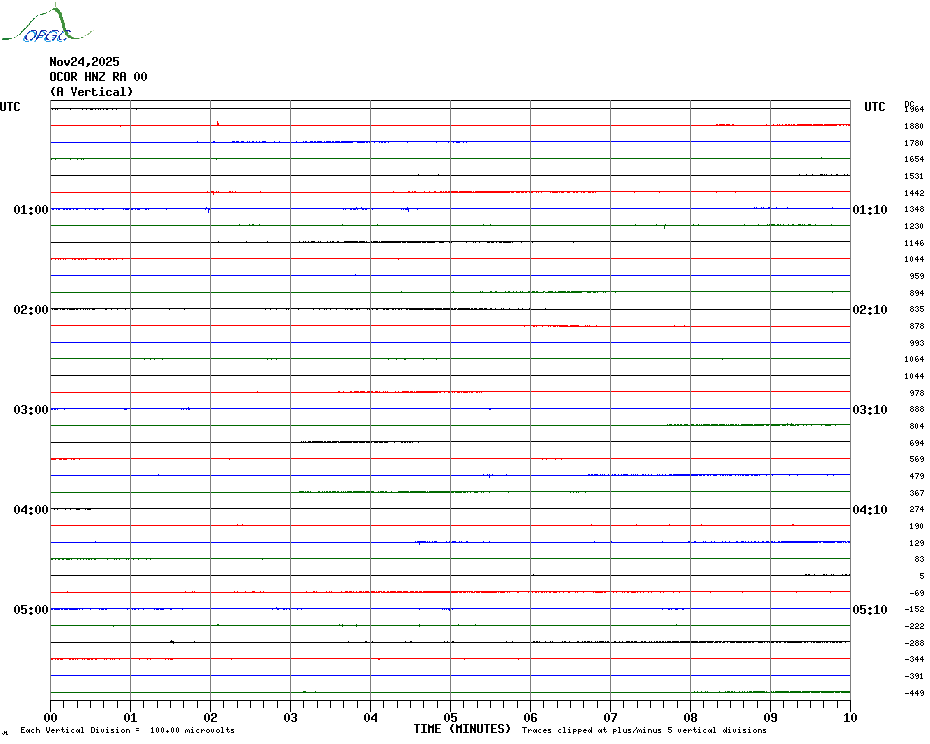
Task: Select the Nov24,2025 date text
Action: [84, 62]
